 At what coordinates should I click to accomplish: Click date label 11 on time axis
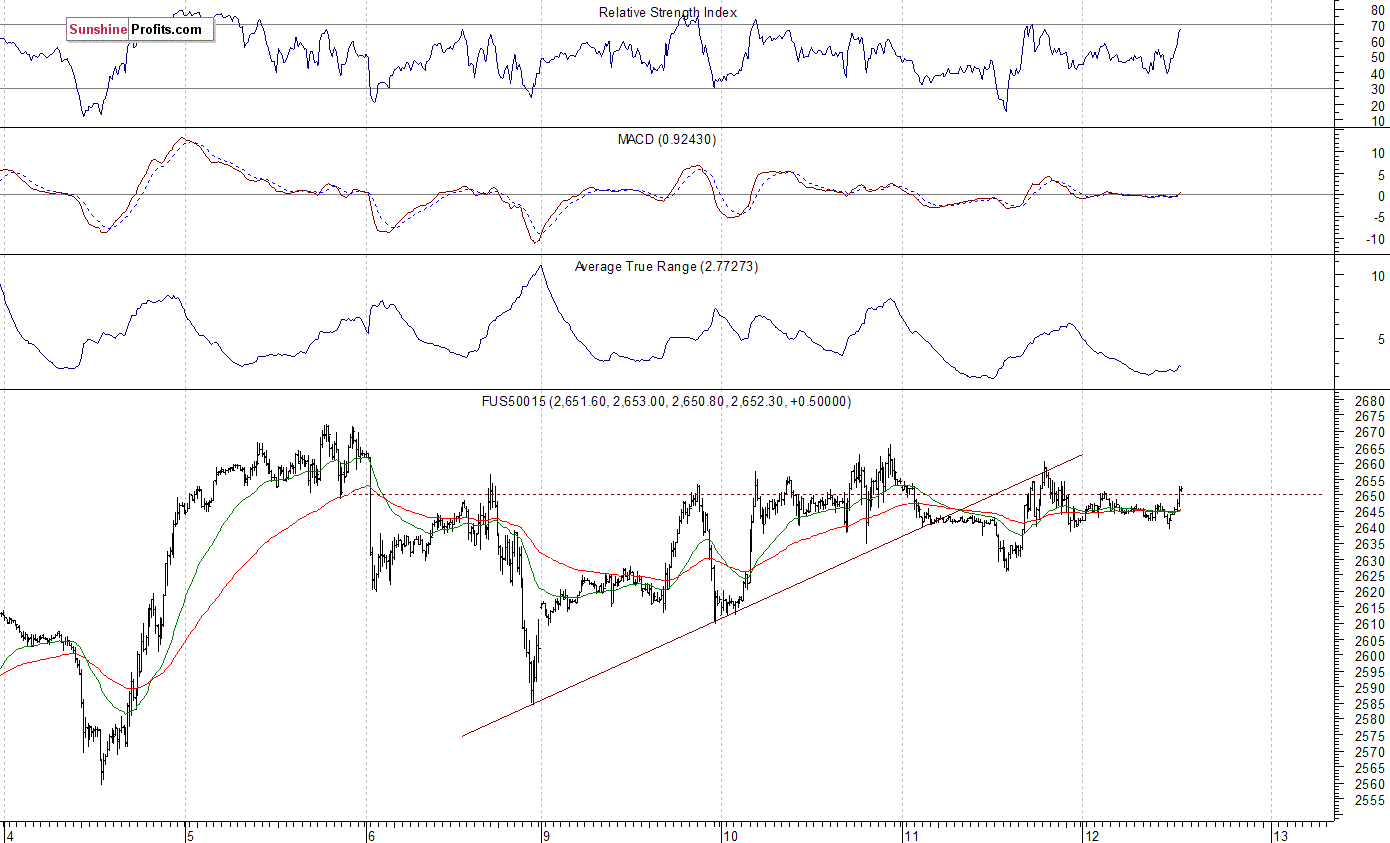coord(910,834)
